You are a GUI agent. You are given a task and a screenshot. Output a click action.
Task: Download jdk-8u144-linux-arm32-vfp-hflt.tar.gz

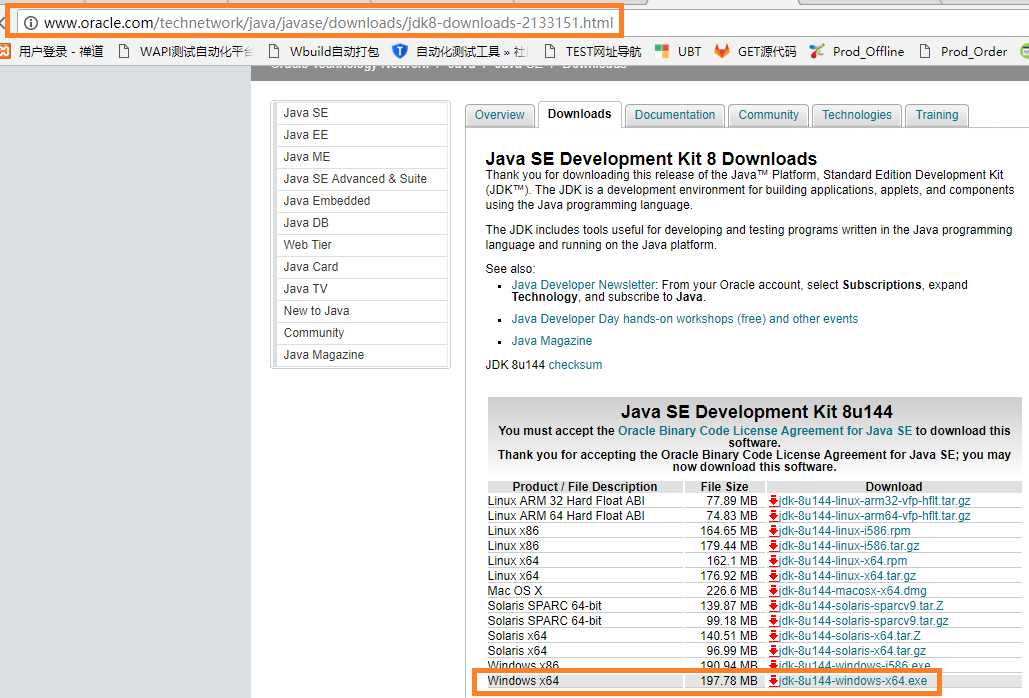(x=874, y=501)
